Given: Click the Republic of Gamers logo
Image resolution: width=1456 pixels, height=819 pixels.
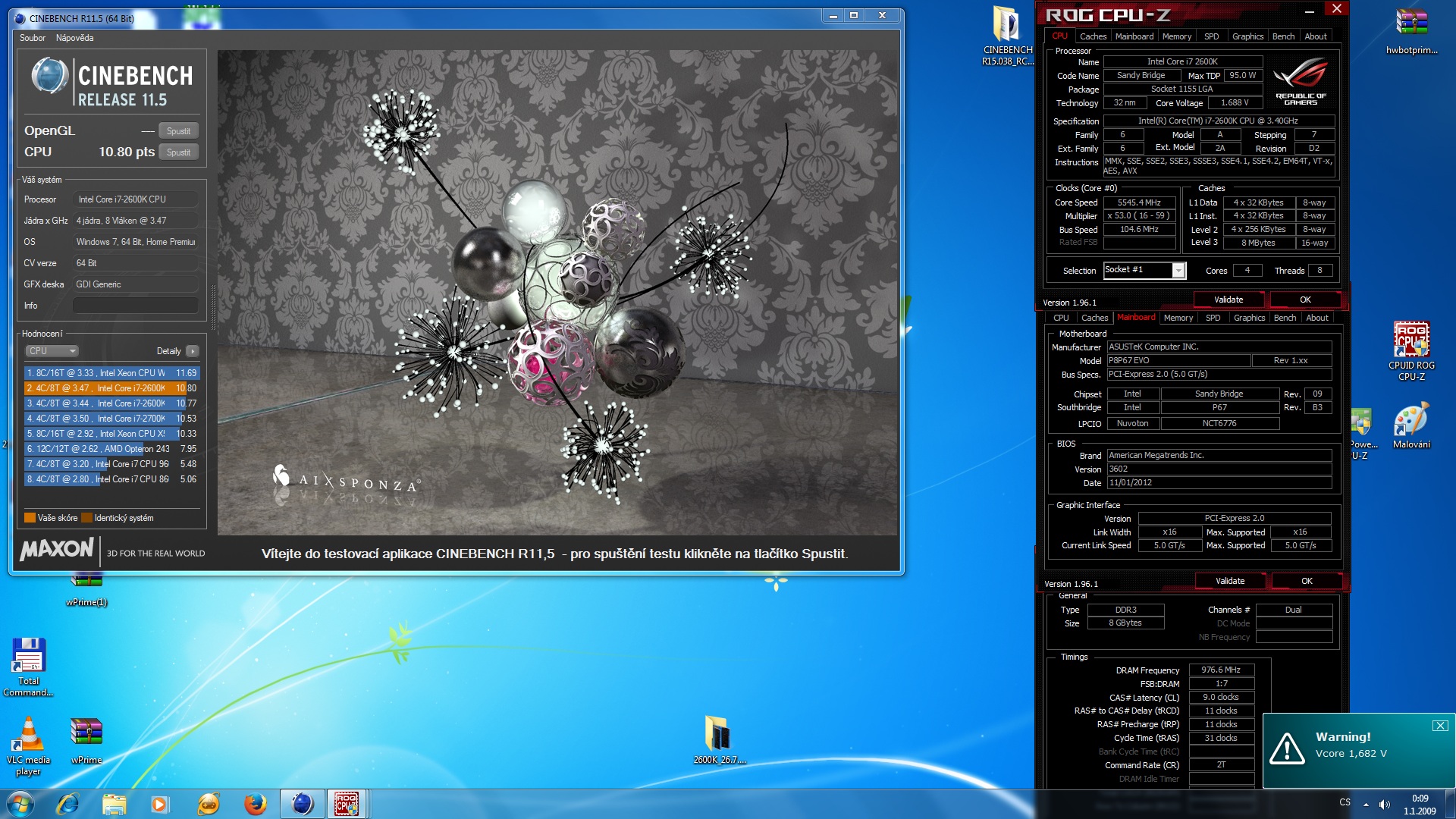Looking at the screenshot, I should (x=1301, y=80).
